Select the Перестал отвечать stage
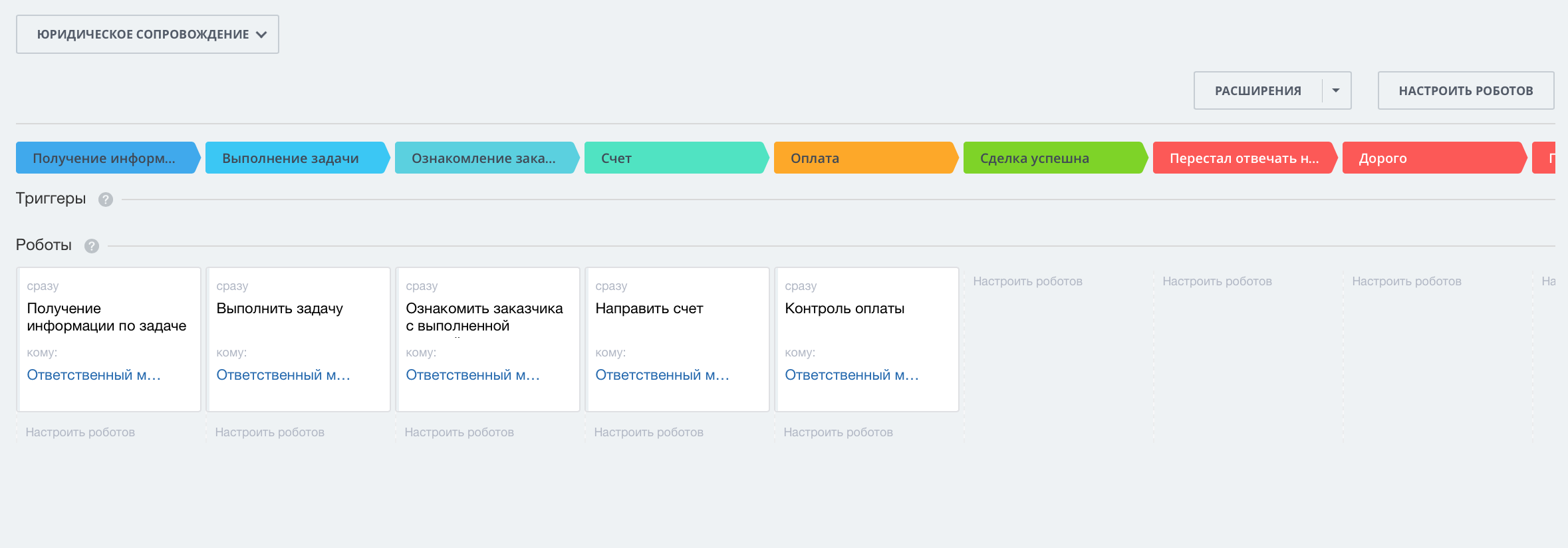This screenshot has width=1568, height=548. tap(1241, 158)
